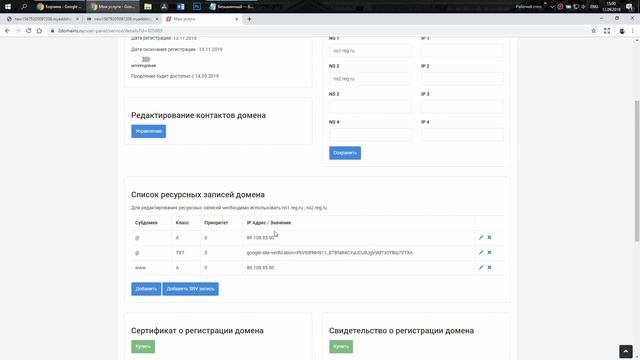Open Photoshop from the taskbar
Image resolution: width=640 pixels, height=360 pixels.
(197, 7)
